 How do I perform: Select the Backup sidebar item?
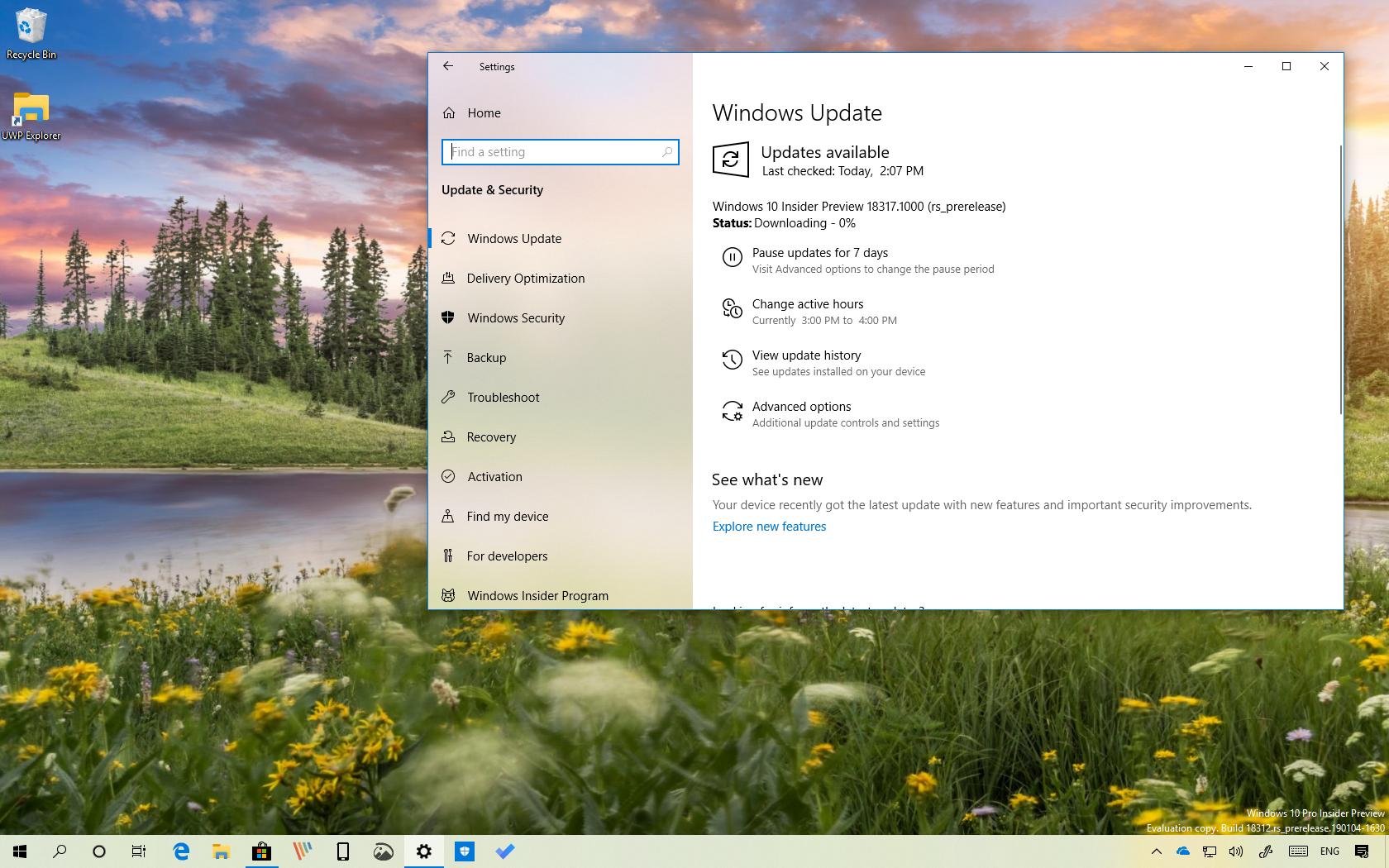click(x=561, y=357)
